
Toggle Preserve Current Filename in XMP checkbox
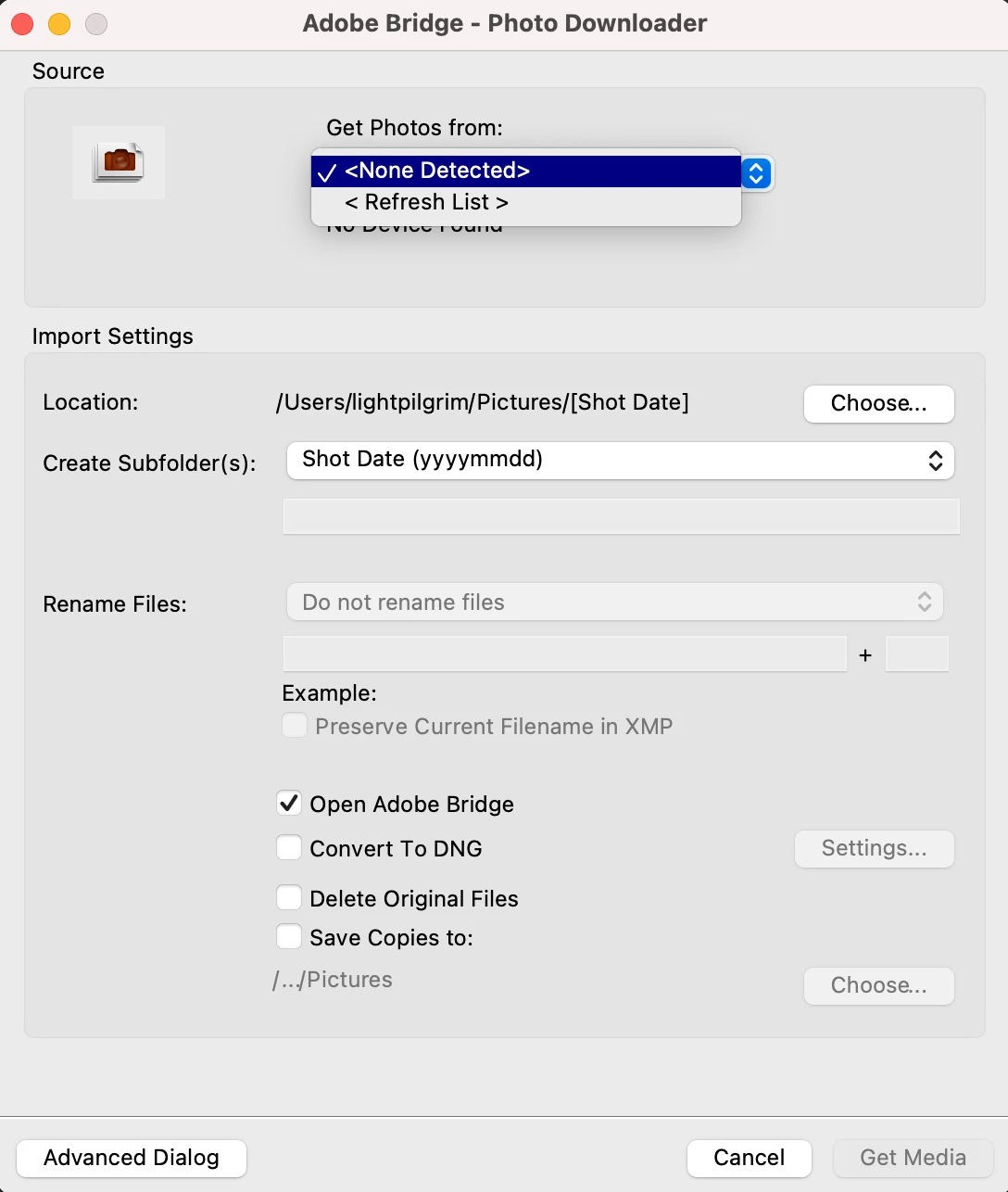point(295,726)
